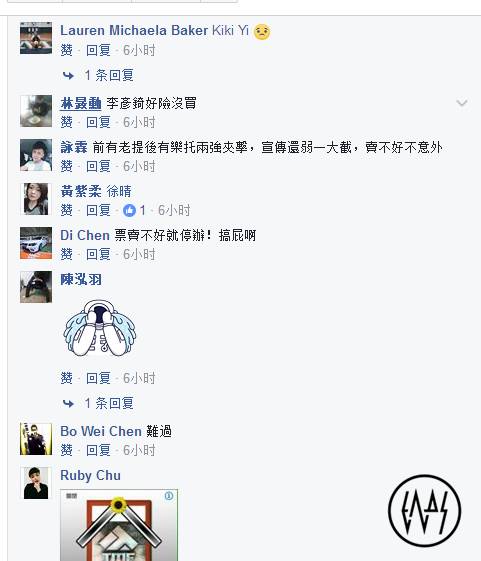This screenshot has width=481, height=561.
Task: Click the reply arrow icon under Lauren's comment
Action: [68, 75]
